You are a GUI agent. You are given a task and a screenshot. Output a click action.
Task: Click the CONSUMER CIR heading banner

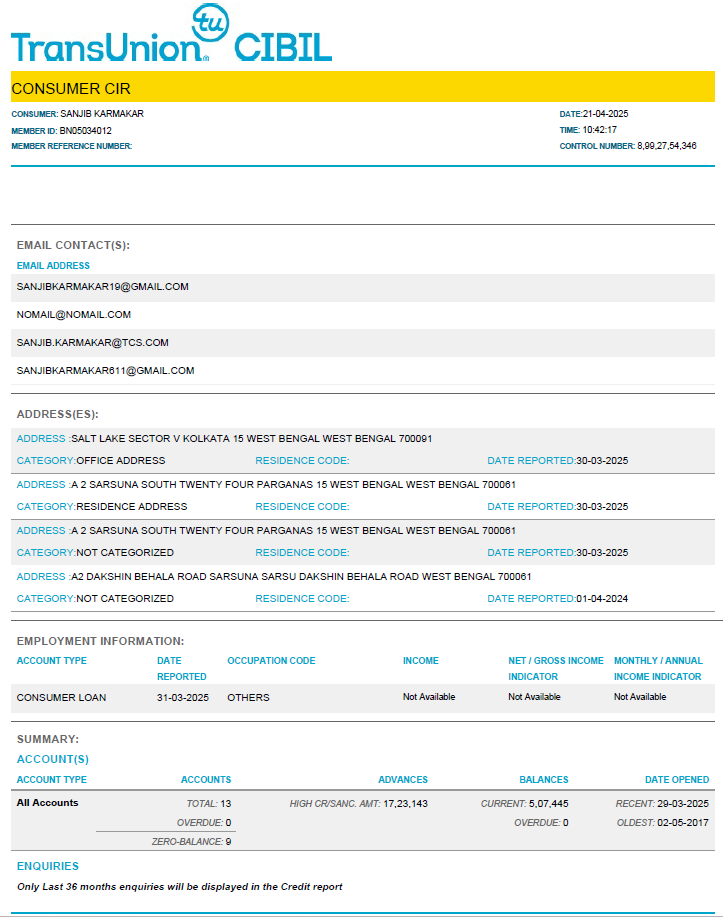tap(363, 87)
